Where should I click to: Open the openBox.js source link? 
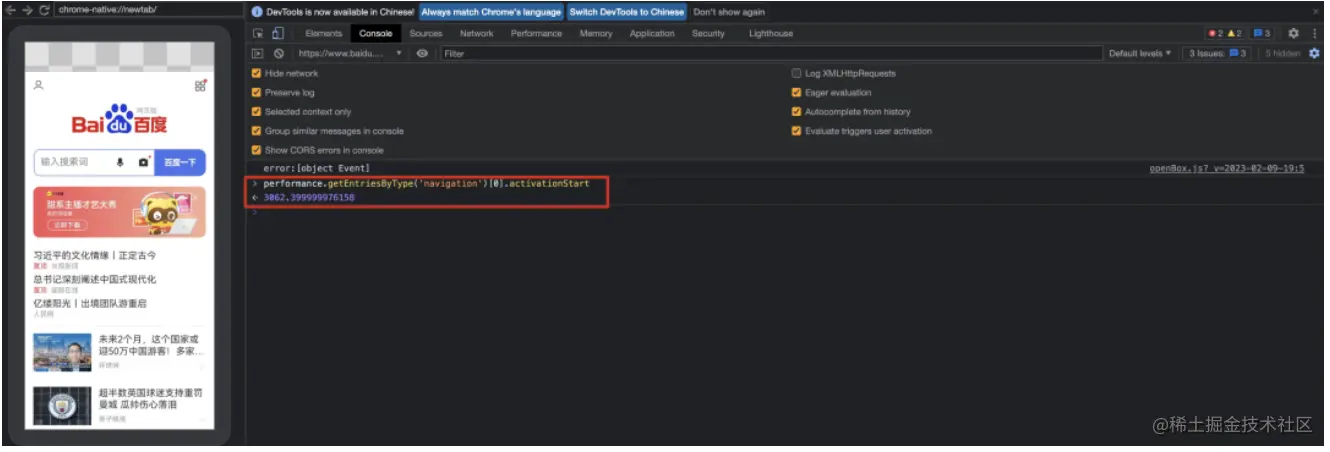pyautogui.click(x=1227, y=169)
